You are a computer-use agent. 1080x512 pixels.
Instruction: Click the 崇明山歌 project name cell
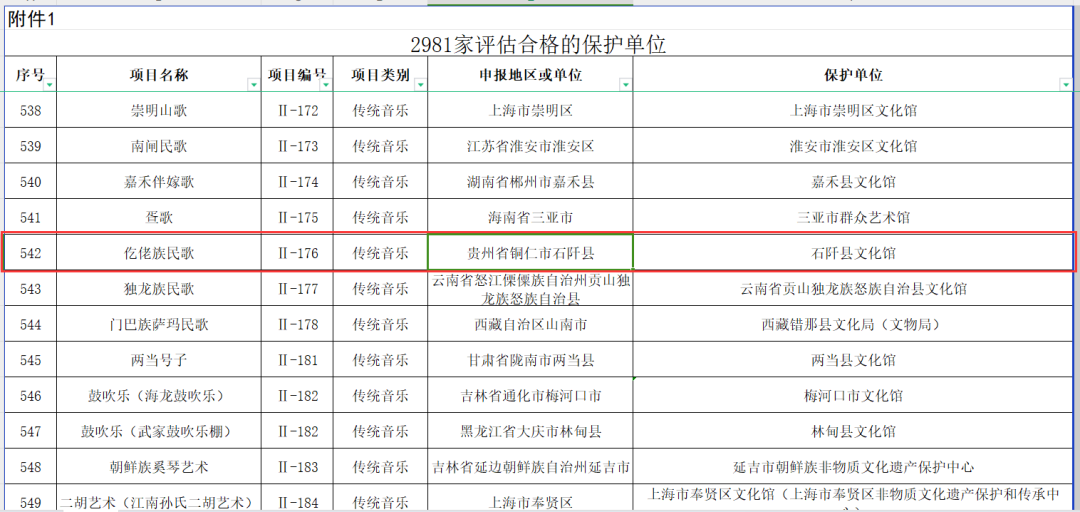(x=158, y=111)
